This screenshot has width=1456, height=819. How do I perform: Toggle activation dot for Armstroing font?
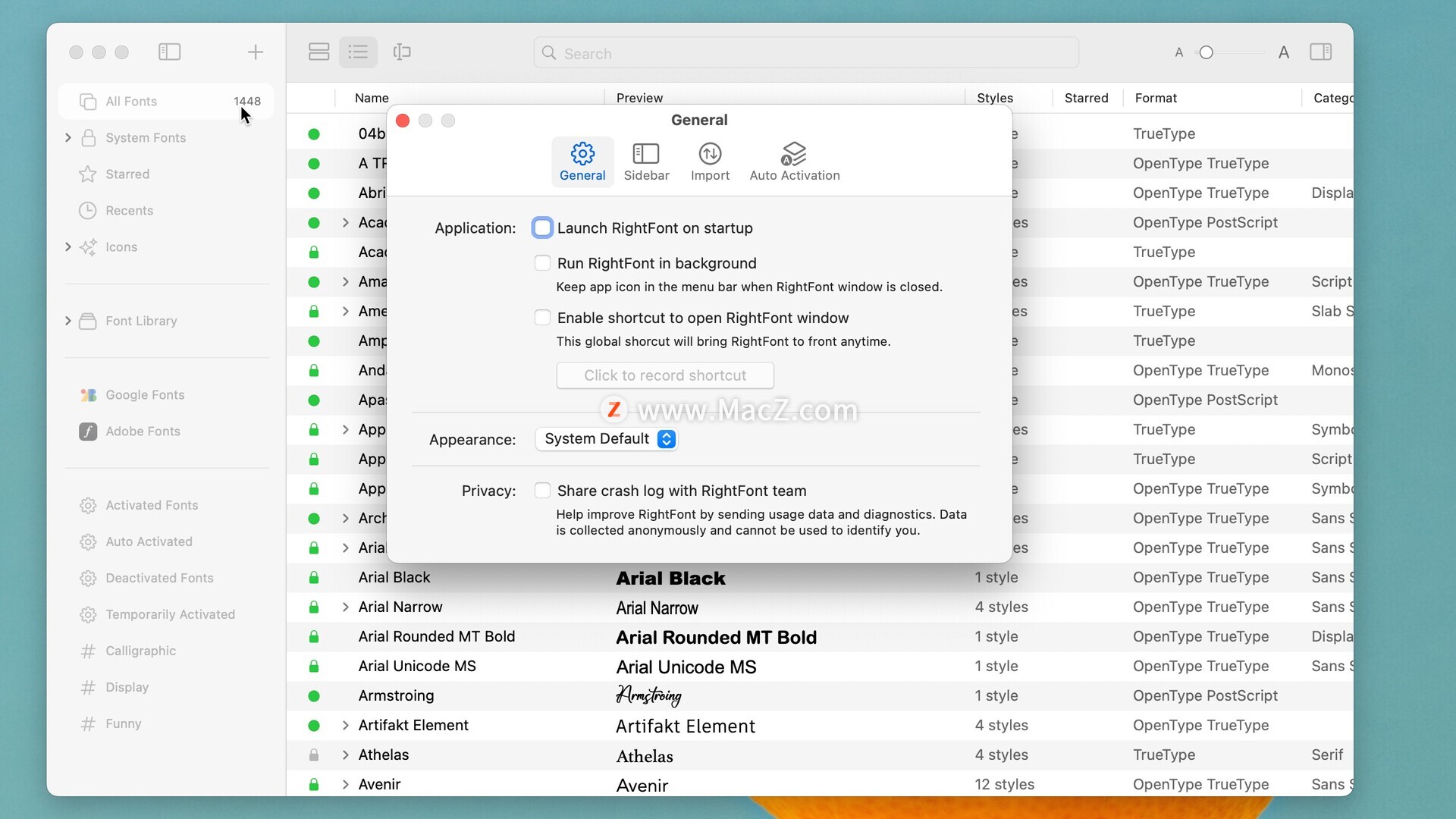pyautogui.click(x=314, y=695)
